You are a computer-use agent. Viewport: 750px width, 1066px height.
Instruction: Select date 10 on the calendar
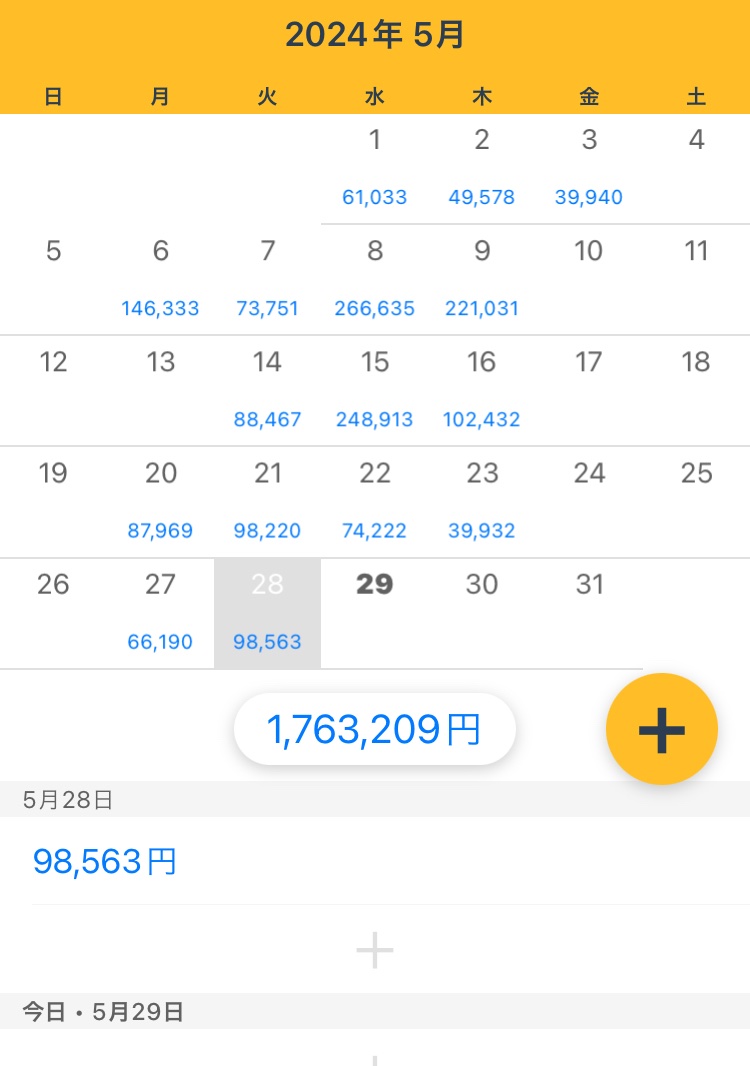point(589,279)
